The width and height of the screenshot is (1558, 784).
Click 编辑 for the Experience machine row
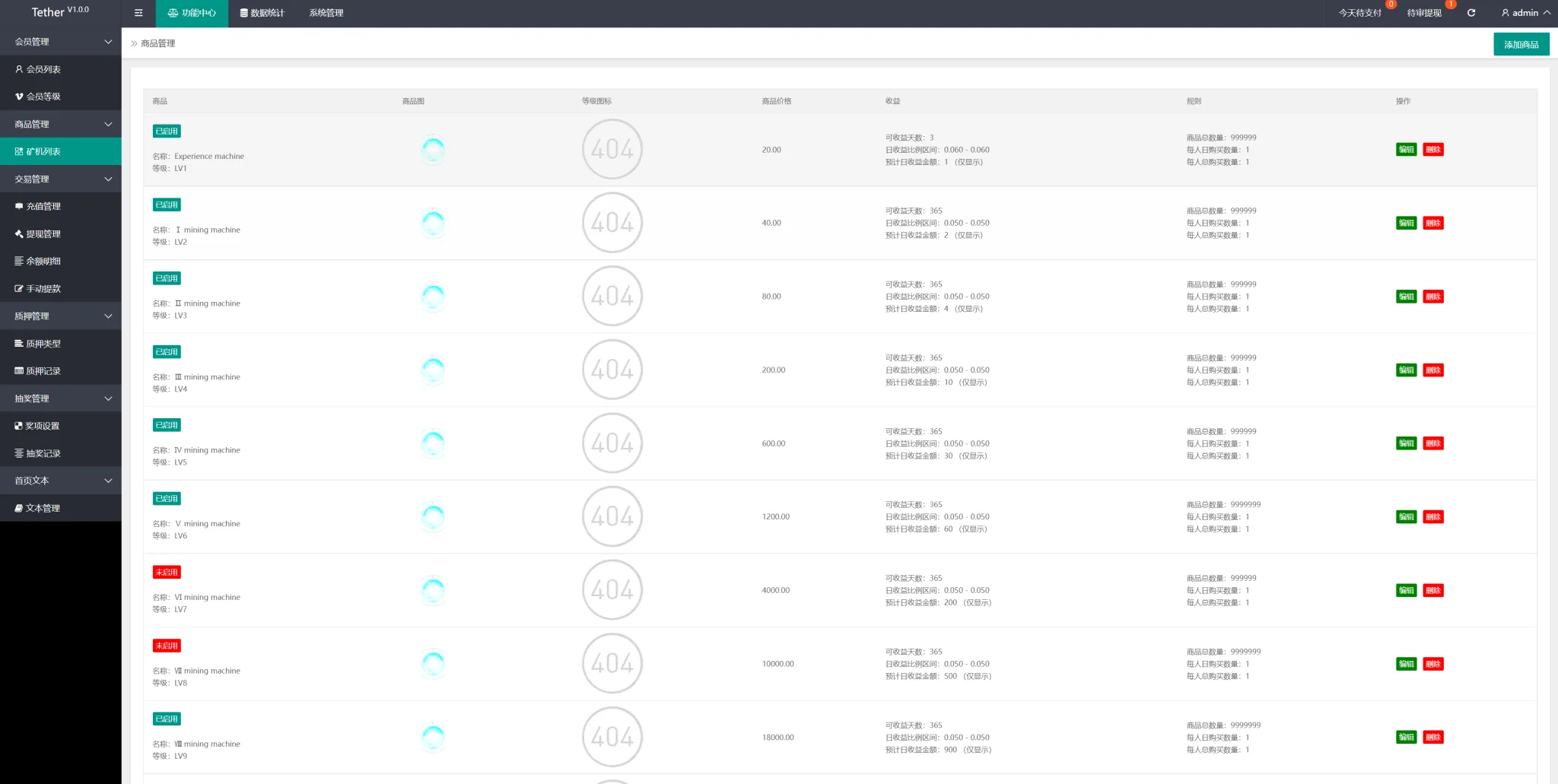[x=1406, y=150]
